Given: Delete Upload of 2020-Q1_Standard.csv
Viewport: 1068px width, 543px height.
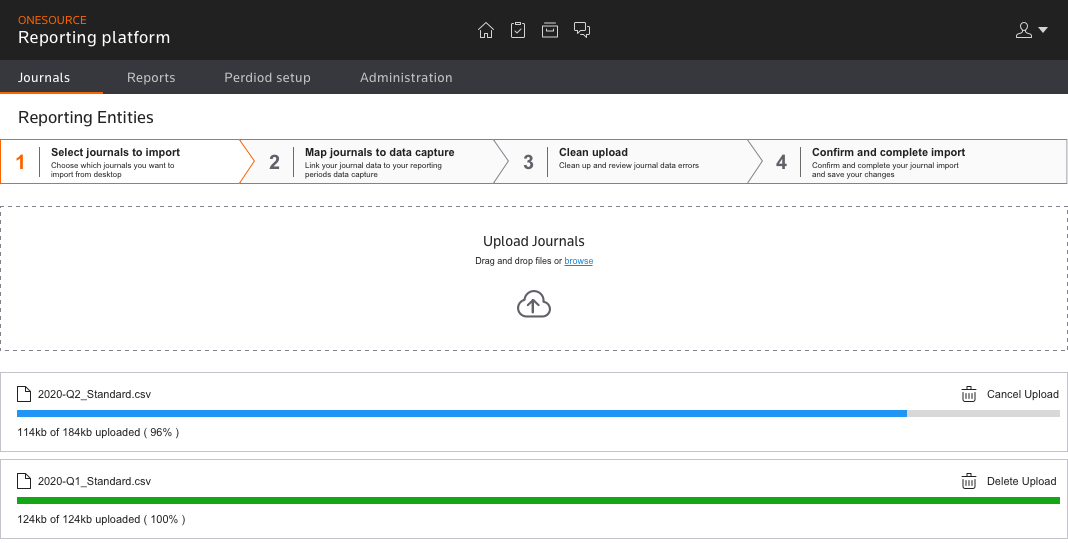Looking at the screenshot, I should tap(1022, 481).
